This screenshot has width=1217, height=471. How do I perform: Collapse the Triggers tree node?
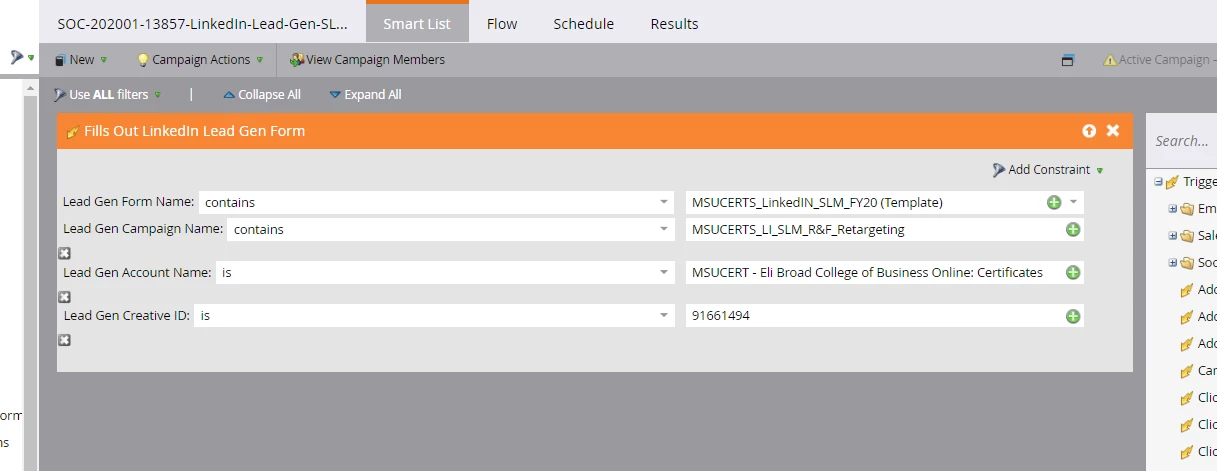[1158, 182]
